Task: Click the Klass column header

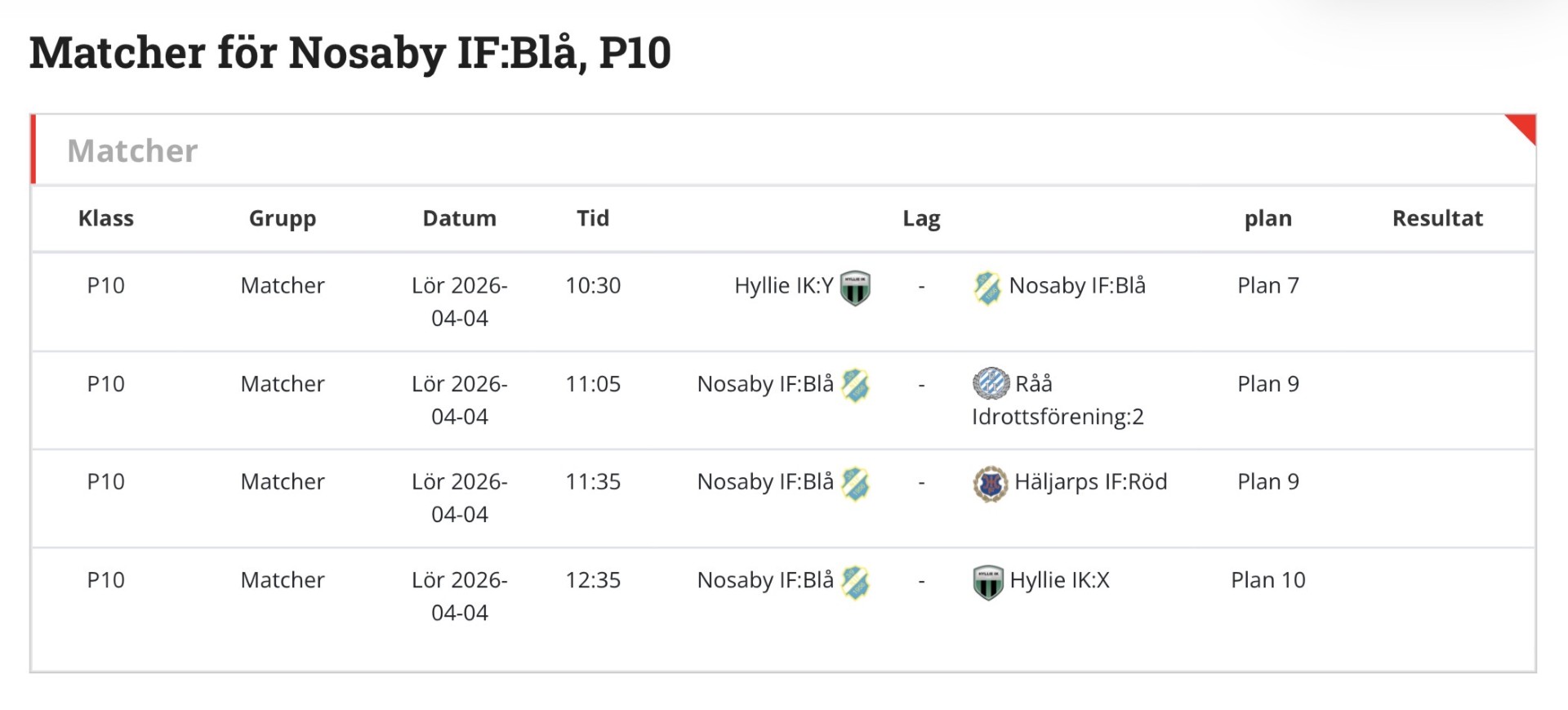Action: pyautogui.click(x=106, y=218)
